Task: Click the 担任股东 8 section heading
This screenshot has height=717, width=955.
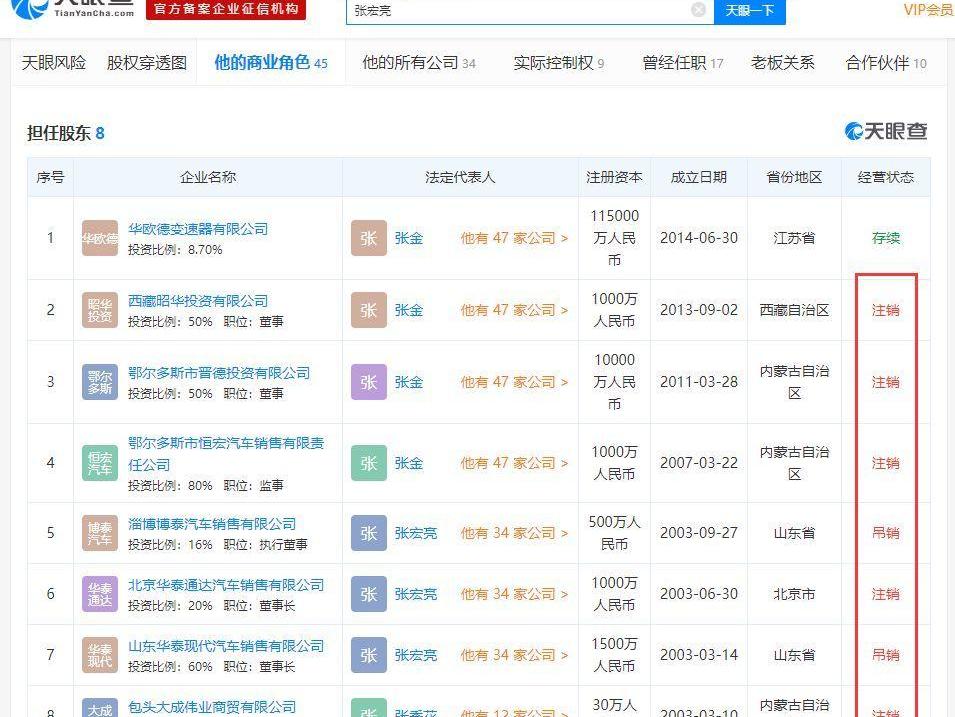Action: [x=66, y=133]
